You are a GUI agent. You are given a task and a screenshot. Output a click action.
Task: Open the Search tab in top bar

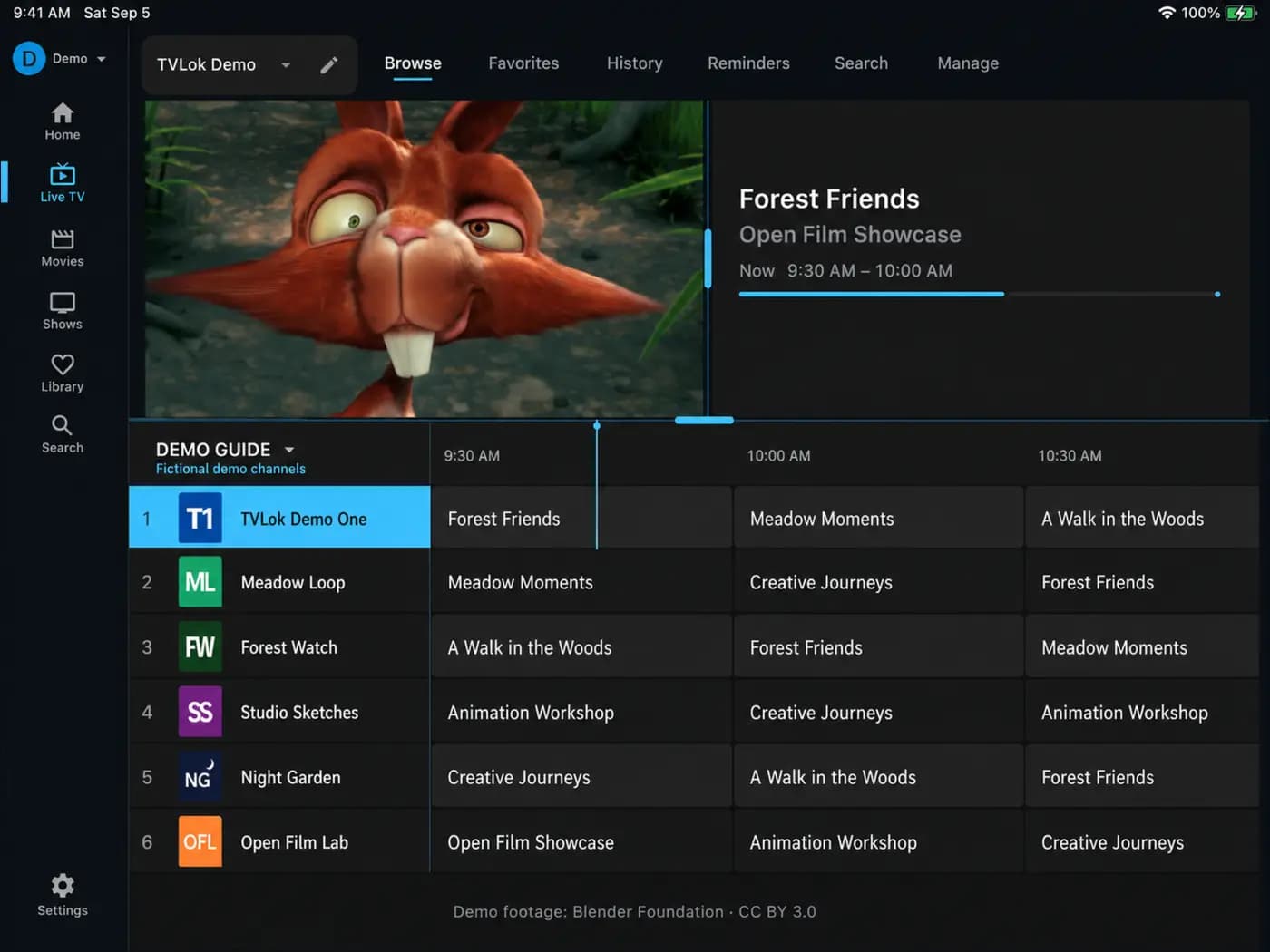(861, 63)
